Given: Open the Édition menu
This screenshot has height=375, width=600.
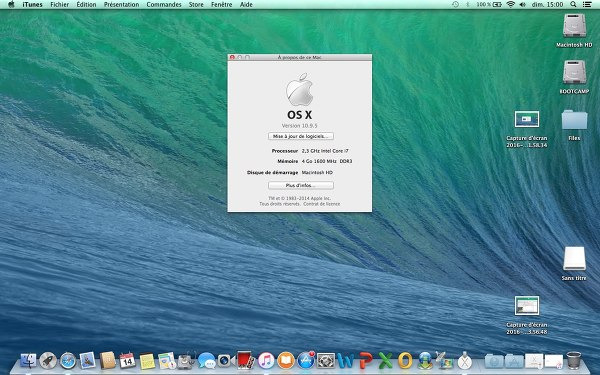Looking at the screenshot, I should (x=86, y=5).
